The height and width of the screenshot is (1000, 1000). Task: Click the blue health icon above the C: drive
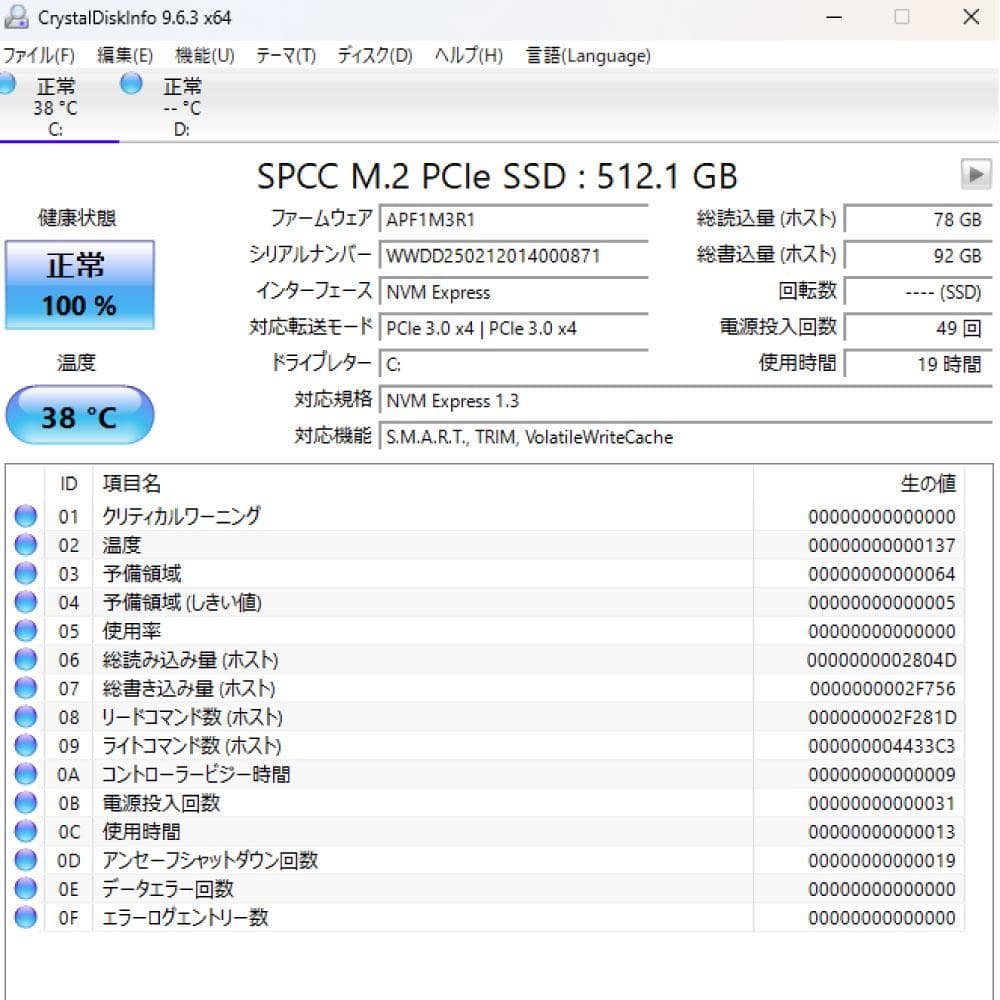coord(6,85)
